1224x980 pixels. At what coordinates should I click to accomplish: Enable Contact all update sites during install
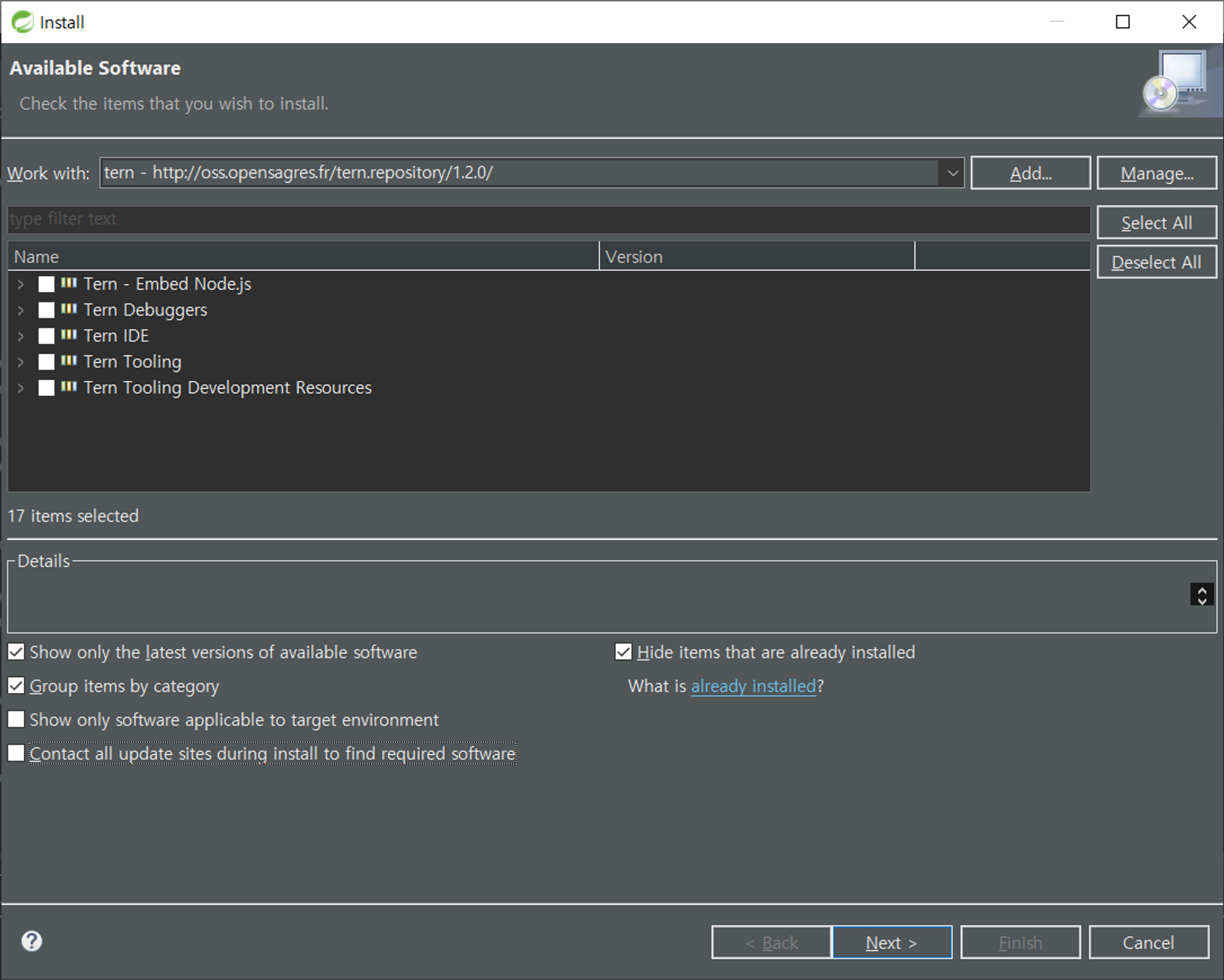click(17, 752)
